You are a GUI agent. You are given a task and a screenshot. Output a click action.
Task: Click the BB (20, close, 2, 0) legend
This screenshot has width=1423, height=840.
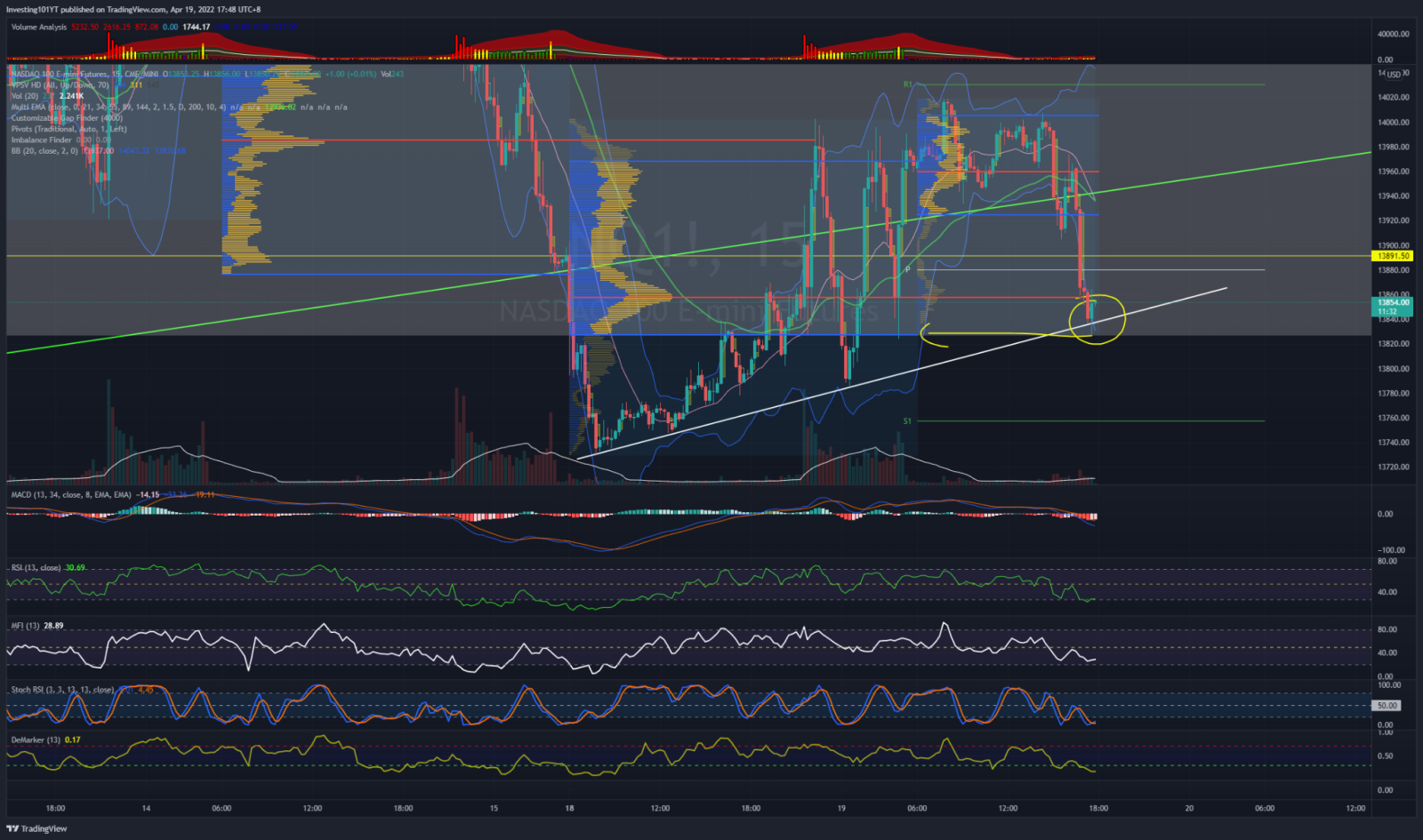45,151
